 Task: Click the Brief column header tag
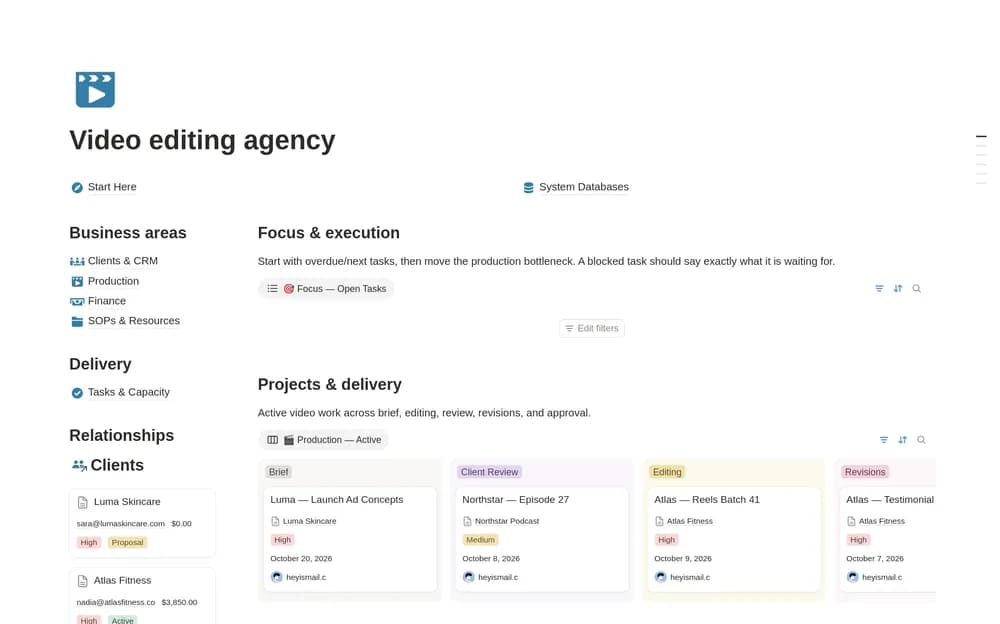[x=279, y=472]
